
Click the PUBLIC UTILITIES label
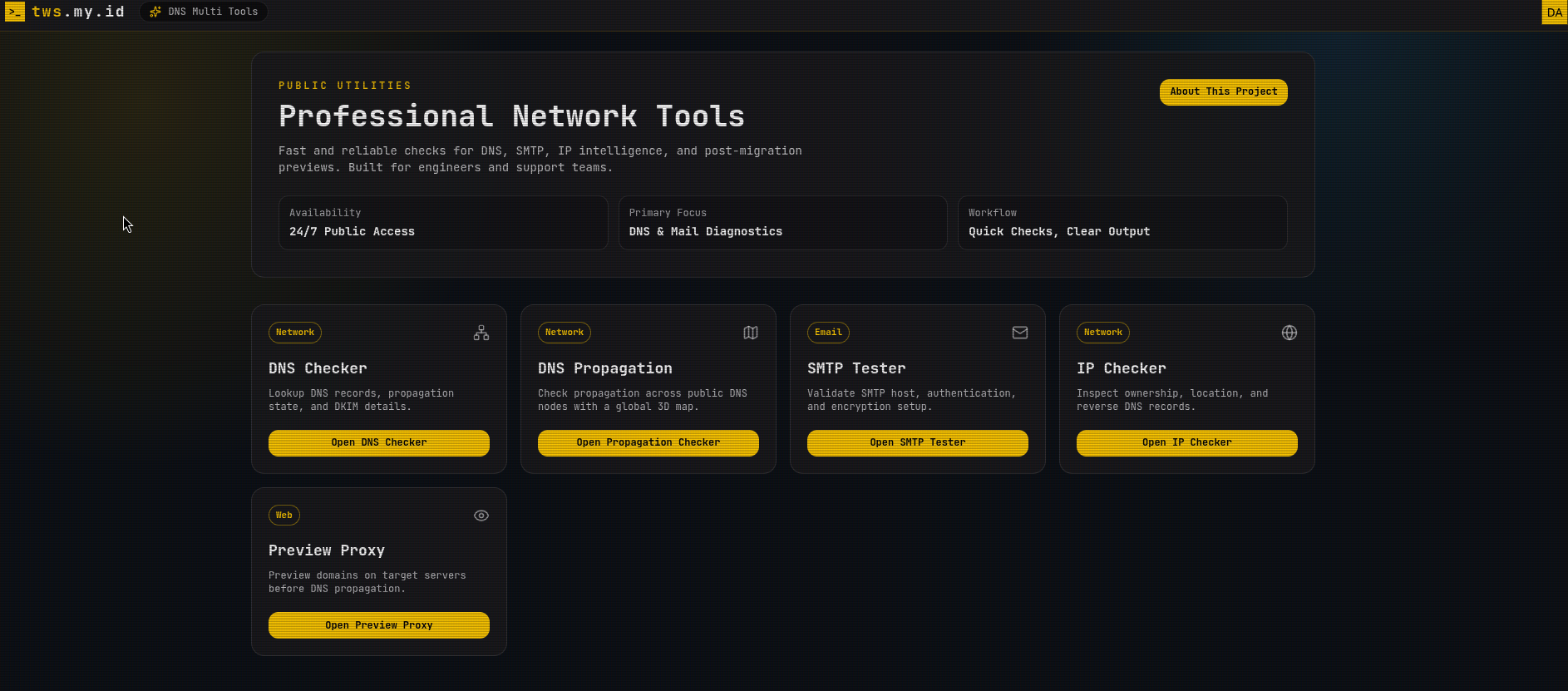345,86
